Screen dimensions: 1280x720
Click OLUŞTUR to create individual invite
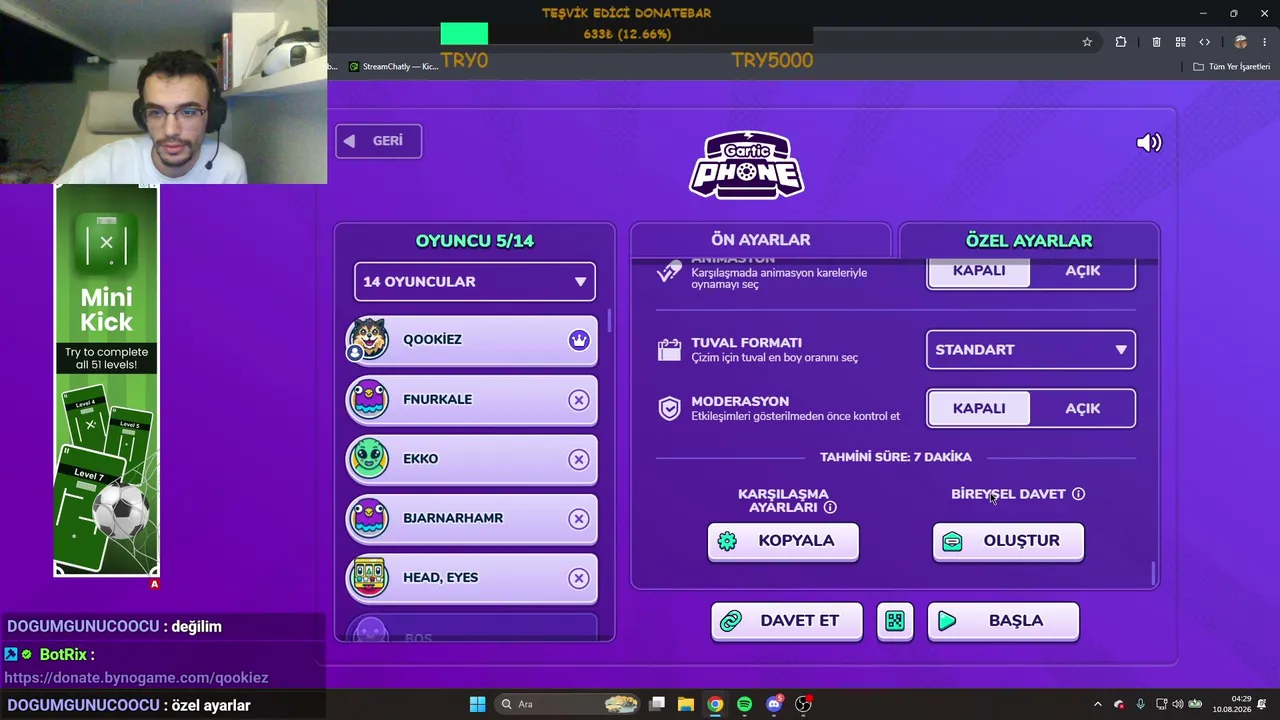pos(1008,541)
